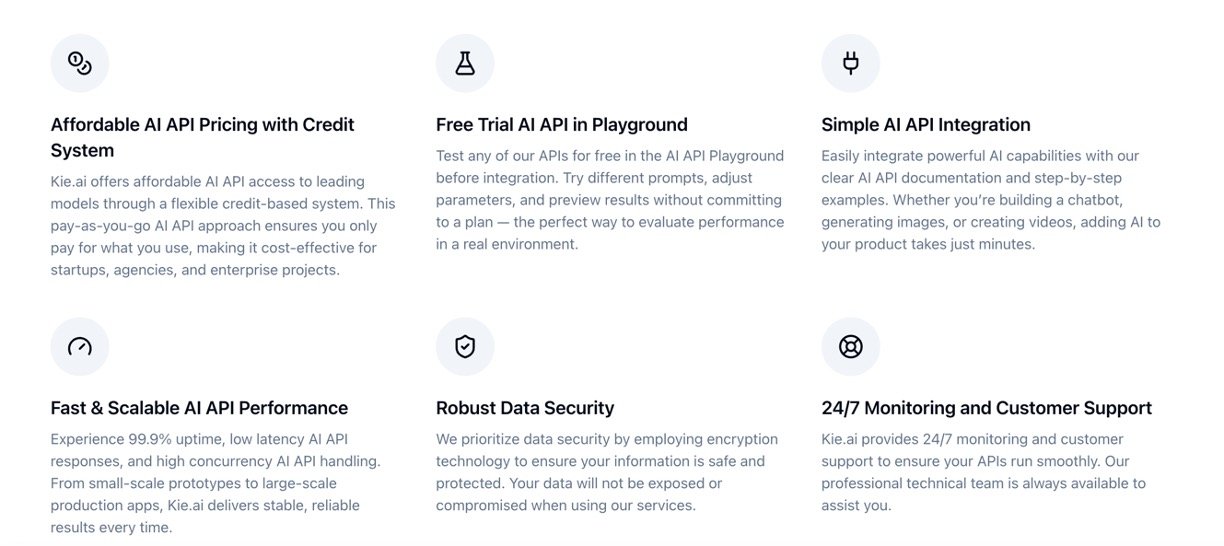
Task: Click Fast & Scalable AI API Performance heading
Action: (199, 408)
